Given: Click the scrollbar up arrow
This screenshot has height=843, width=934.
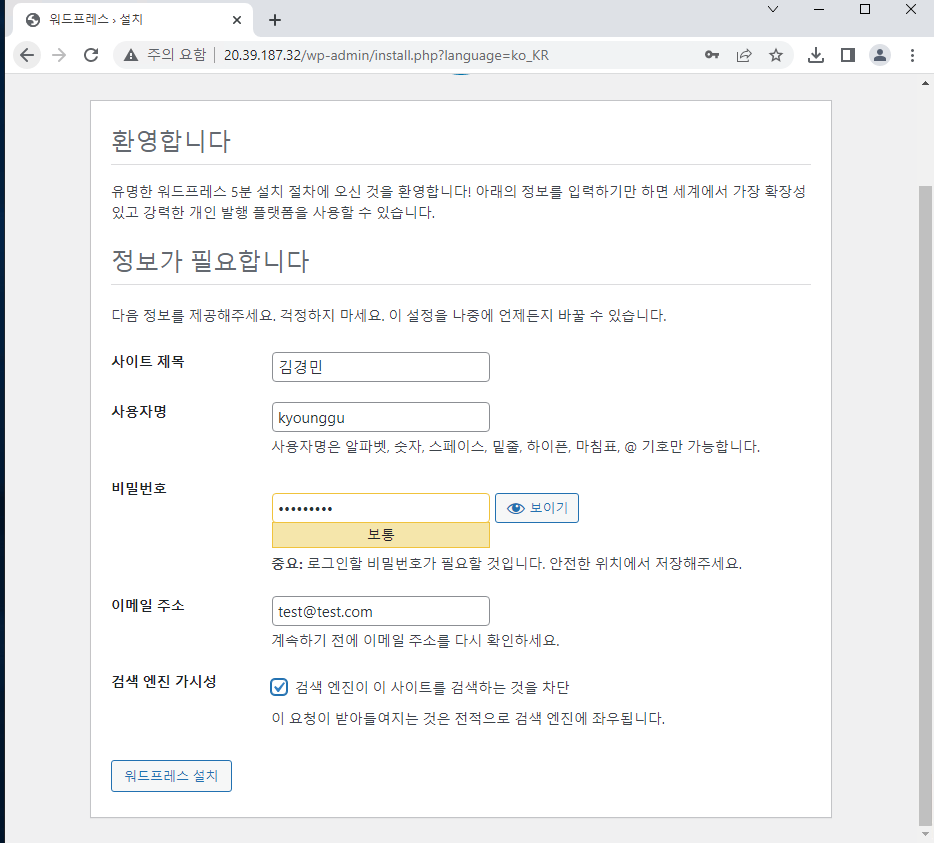Looking at the screenshot, I should pyautogui.click(x=925, y=83).
